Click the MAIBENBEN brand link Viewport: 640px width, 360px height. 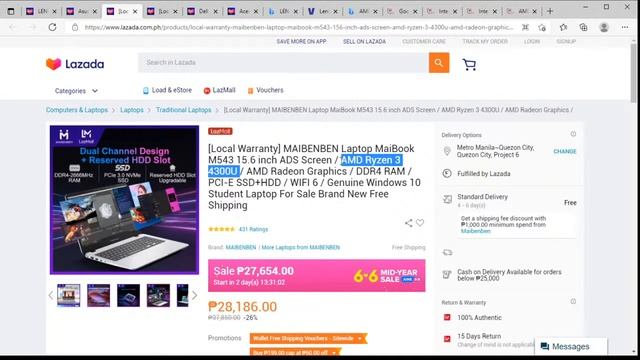tap(241, 247)
